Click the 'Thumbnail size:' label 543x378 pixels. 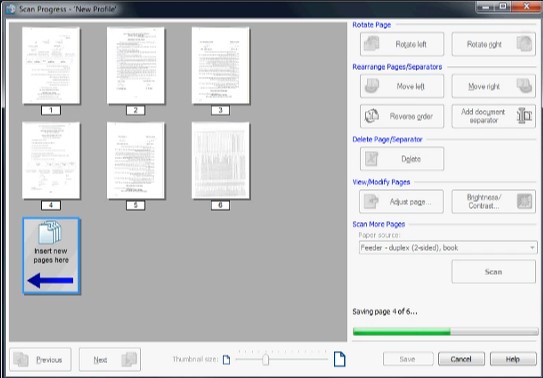coord(196,360)
